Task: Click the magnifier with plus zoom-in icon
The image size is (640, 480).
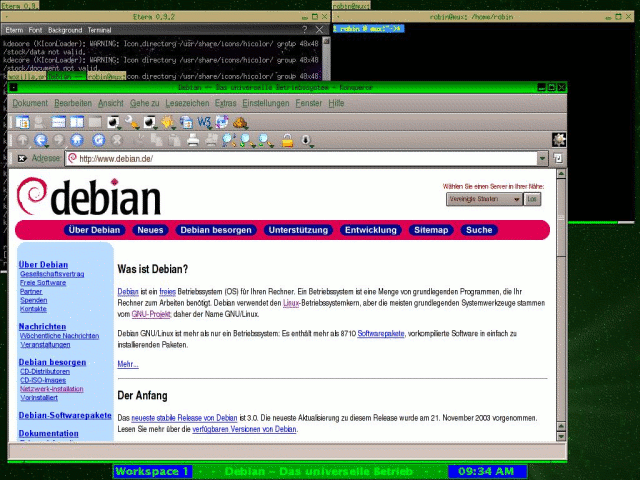Action: (x=247, y=140)
